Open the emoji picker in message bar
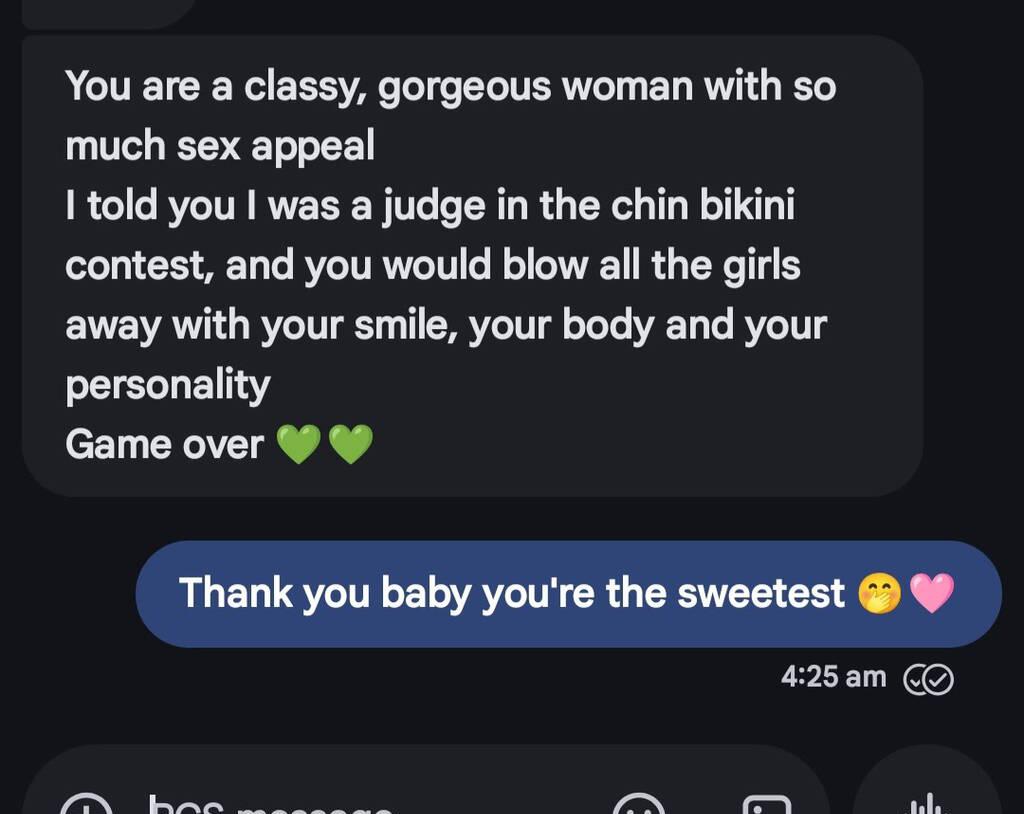 pos(637,805)
